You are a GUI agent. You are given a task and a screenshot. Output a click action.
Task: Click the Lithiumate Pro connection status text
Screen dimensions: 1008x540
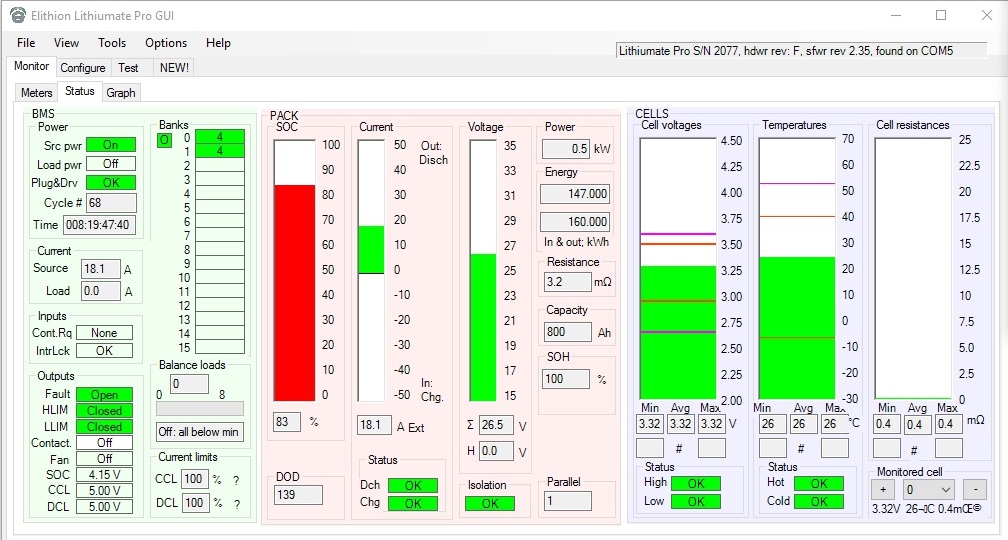click(801, 51)
